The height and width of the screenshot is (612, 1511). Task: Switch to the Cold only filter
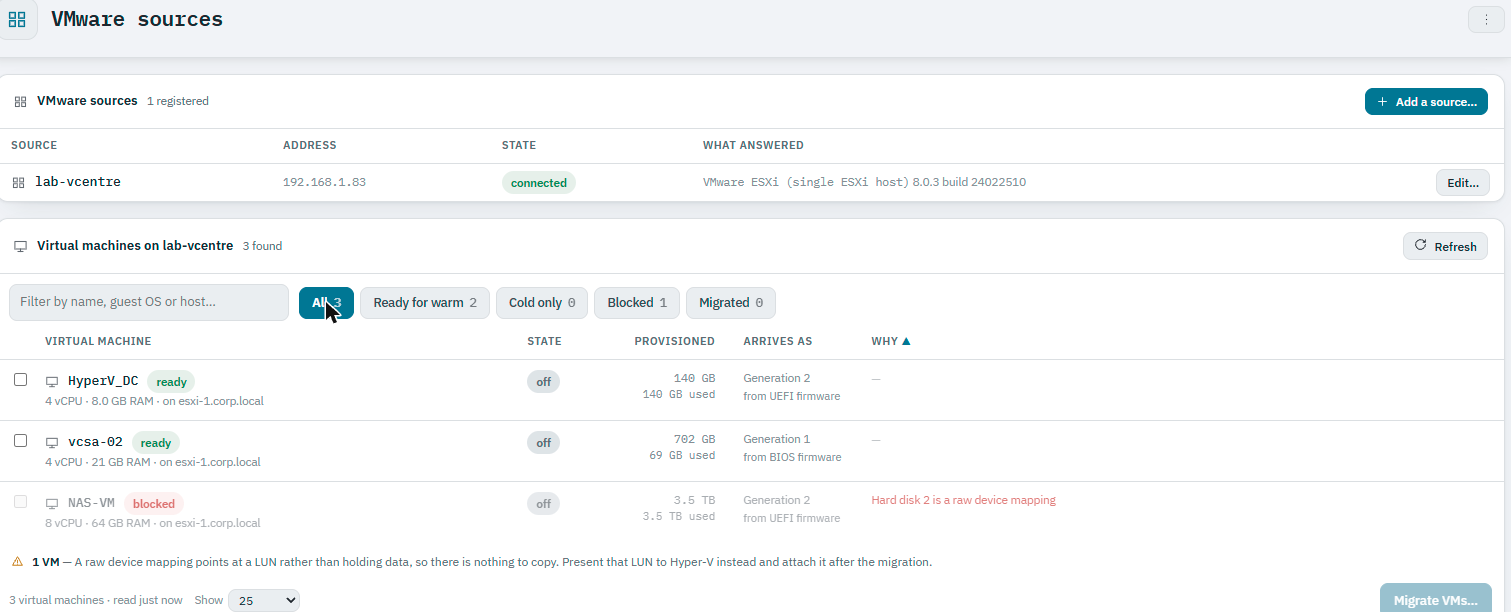click(542, 303)
